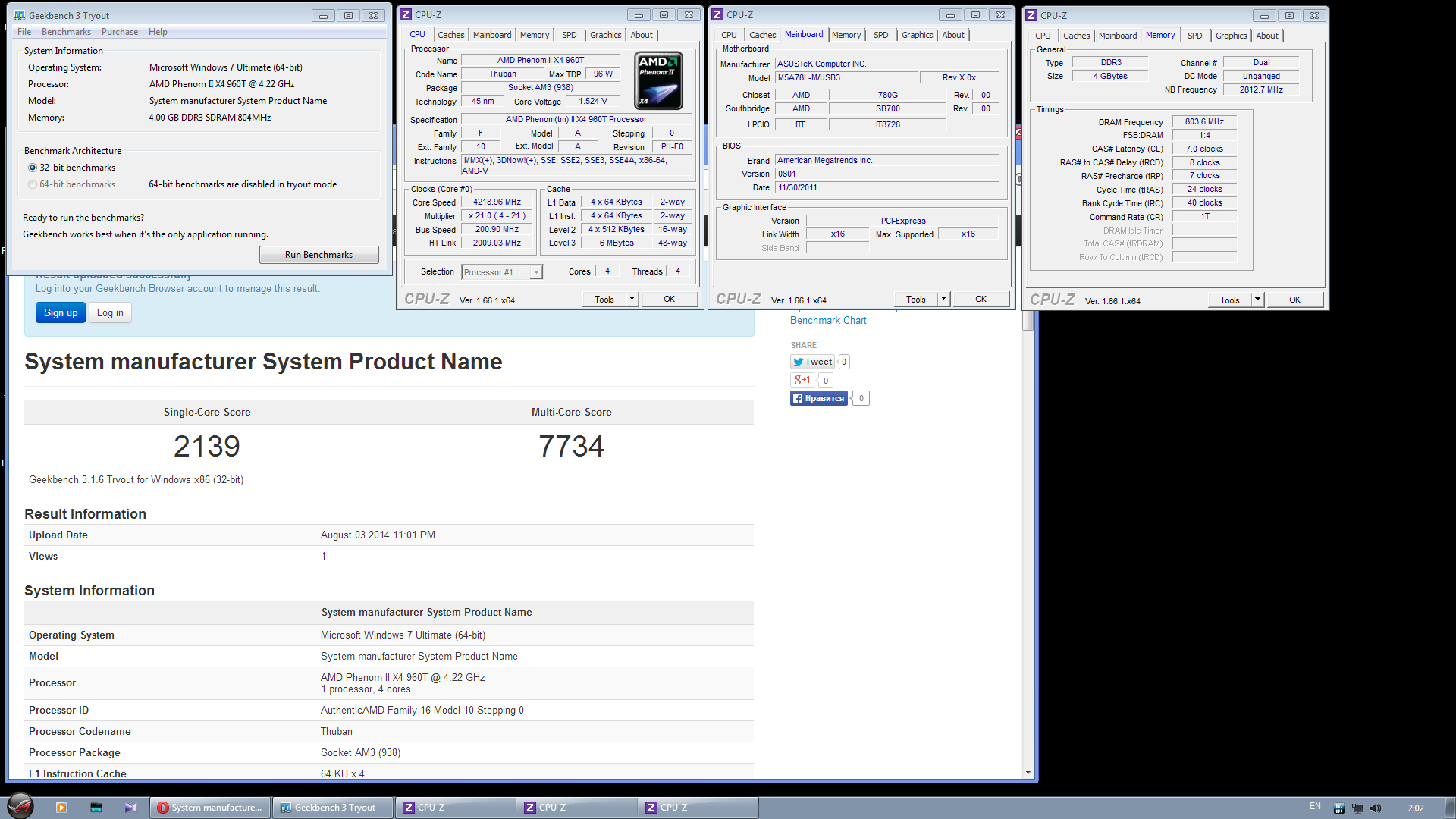Click the DRAM Frequency value 803.6 MHz
Viewport: 1456px width, 819px height.
click(1204, 121)
